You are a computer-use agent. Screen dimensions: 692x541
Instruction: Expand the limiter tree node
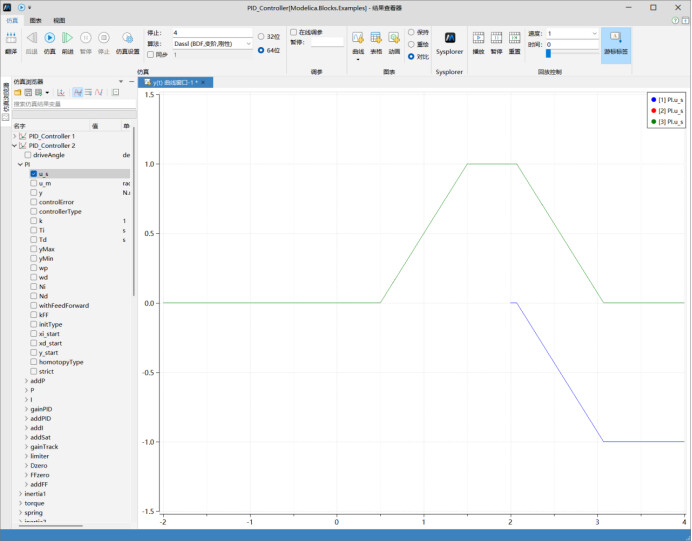(26, 456)
